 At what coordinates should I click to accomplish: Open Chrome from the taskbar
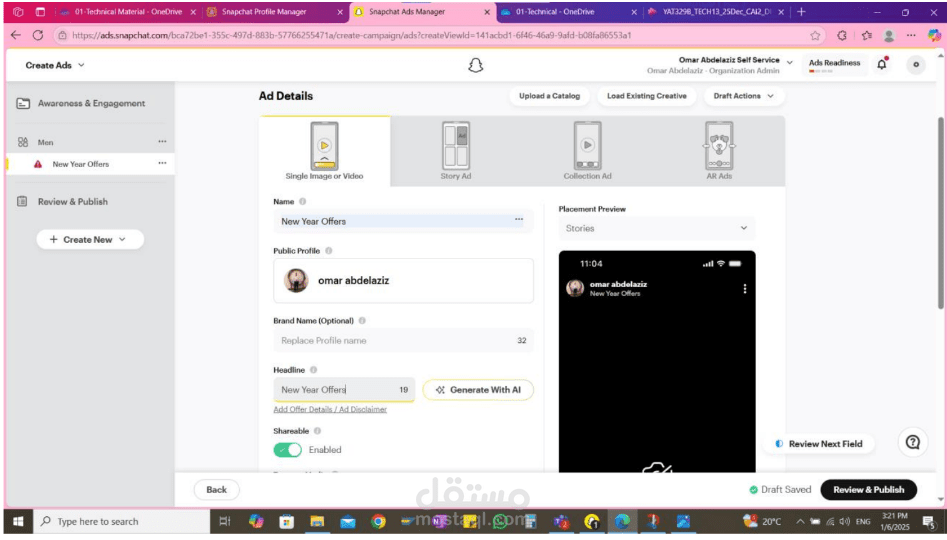[378, 521]
